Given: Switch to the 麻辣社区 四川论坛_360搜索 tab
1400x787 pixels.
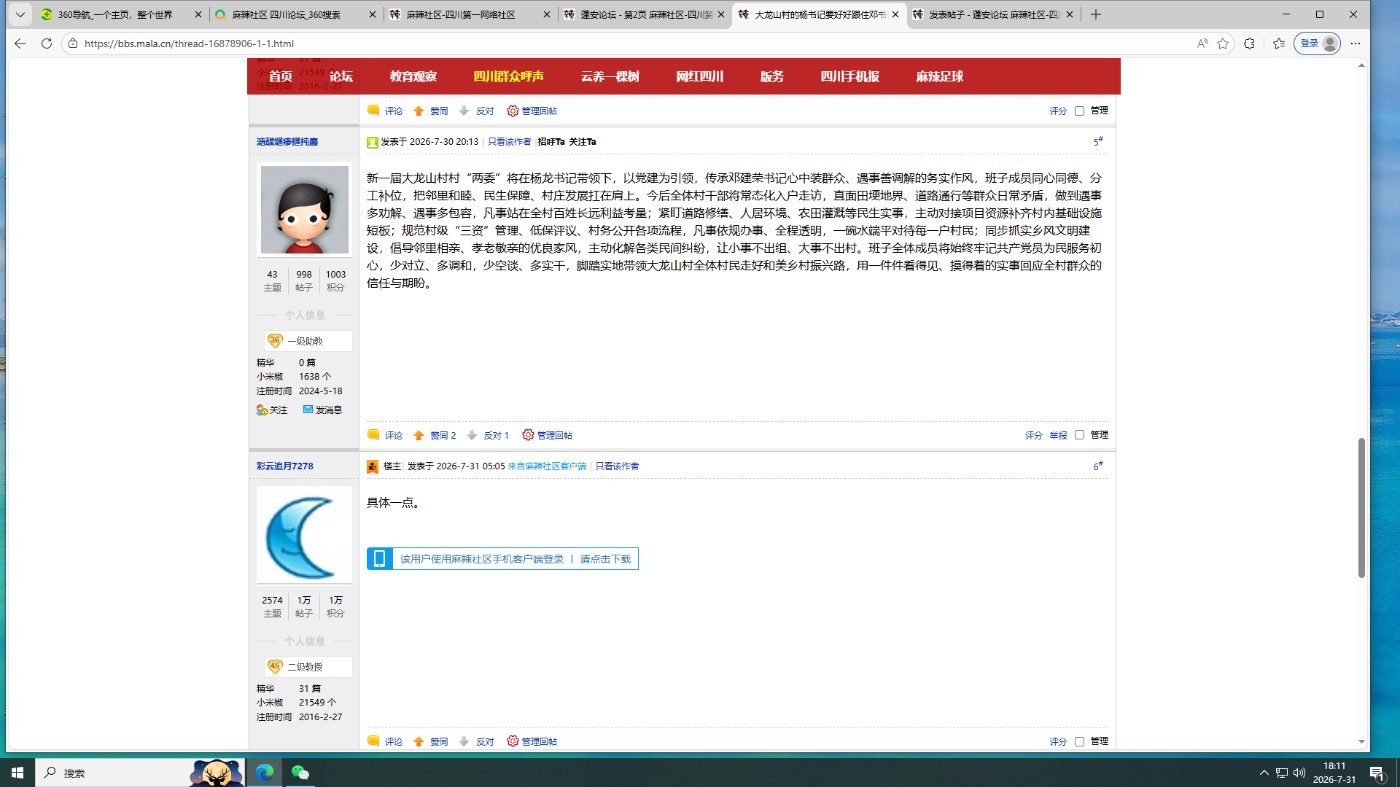Looking at the screenshot, I should [296, 15].
